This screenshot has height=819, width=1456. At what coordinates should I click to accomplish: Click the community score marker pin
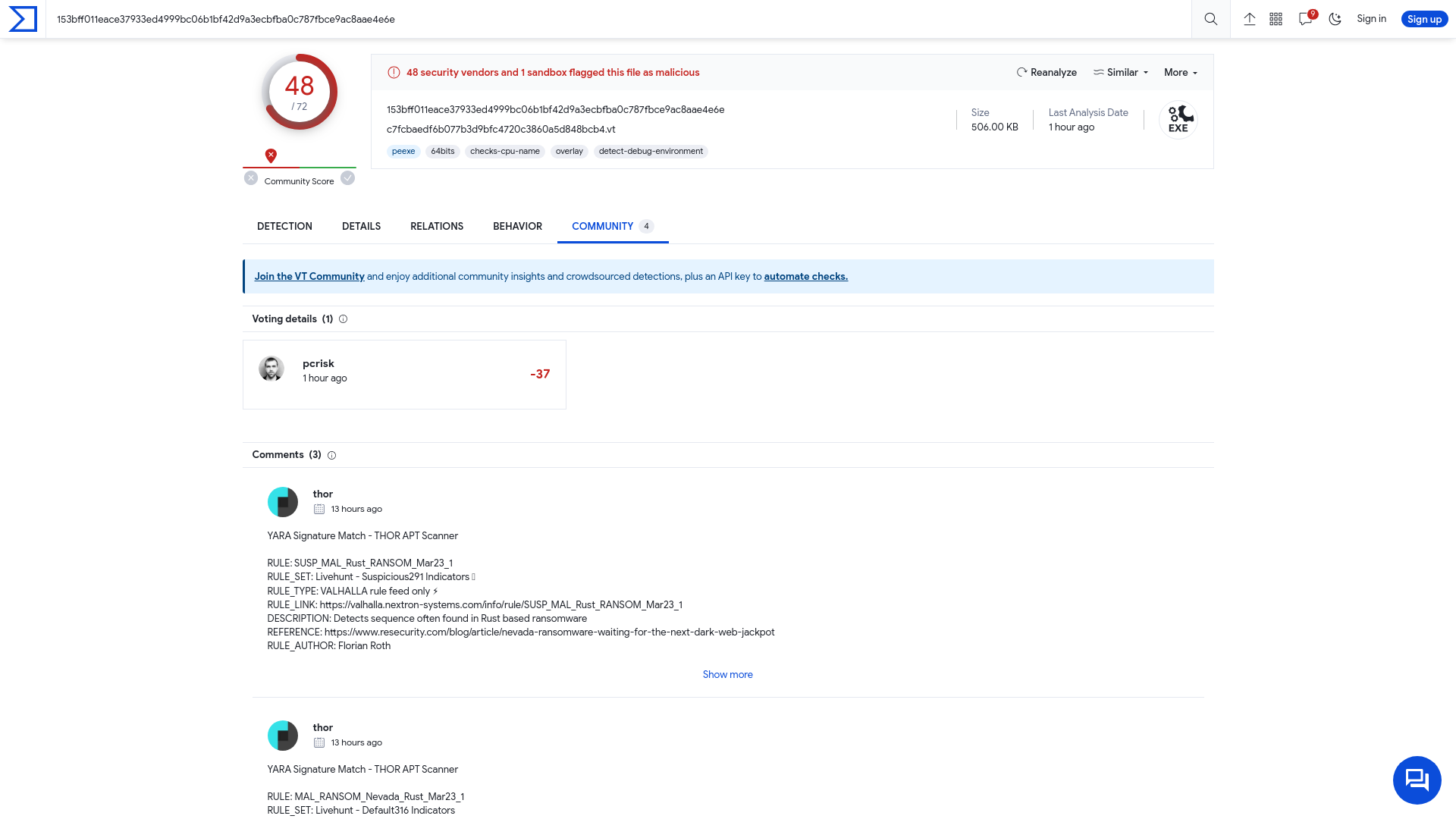click(271, 155)
